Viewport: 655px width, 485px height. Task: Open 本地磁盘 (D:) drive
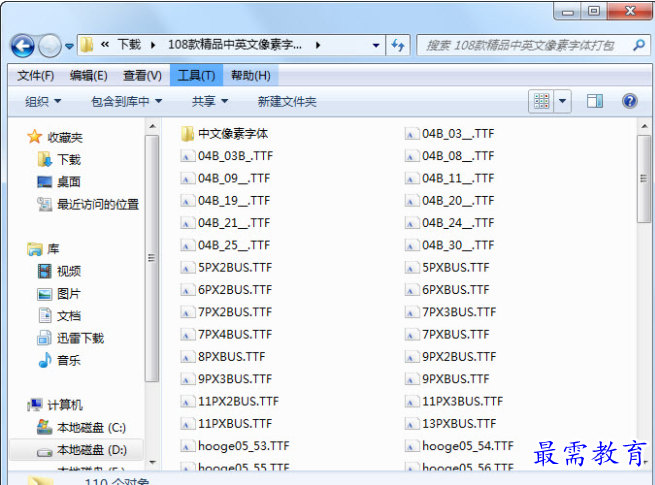point(92,450)
